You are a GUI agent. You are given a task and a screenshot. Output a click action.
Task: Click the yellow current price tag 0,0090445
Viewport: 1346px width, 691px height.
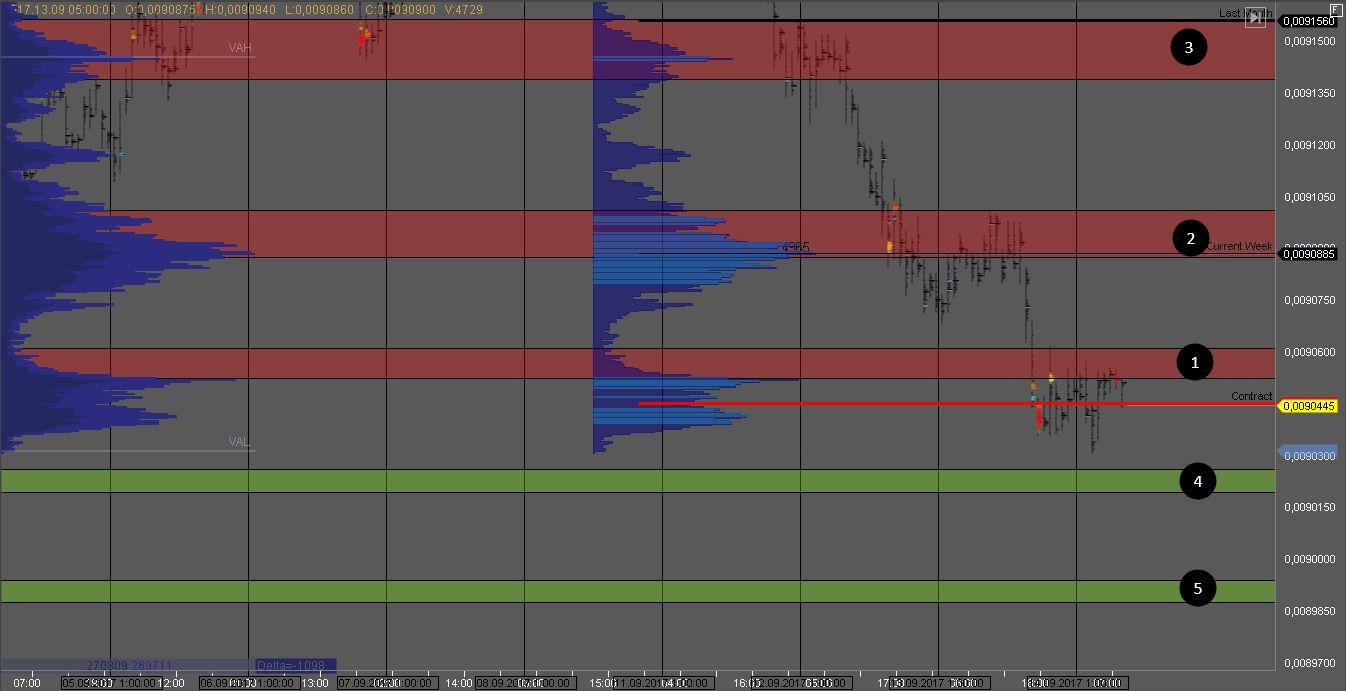[1309, 406]
